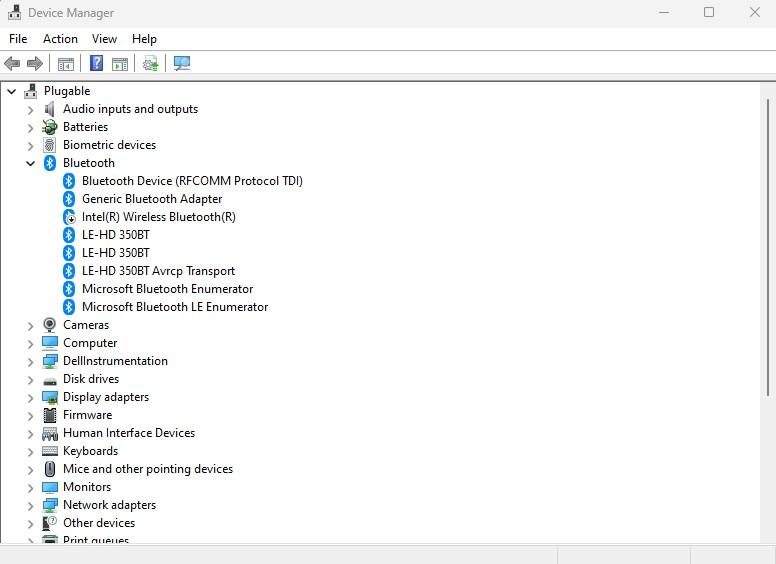Expand the Disk drives chevron
The width and height of the screenshot is (776, 564).
(x=31, y=380)
